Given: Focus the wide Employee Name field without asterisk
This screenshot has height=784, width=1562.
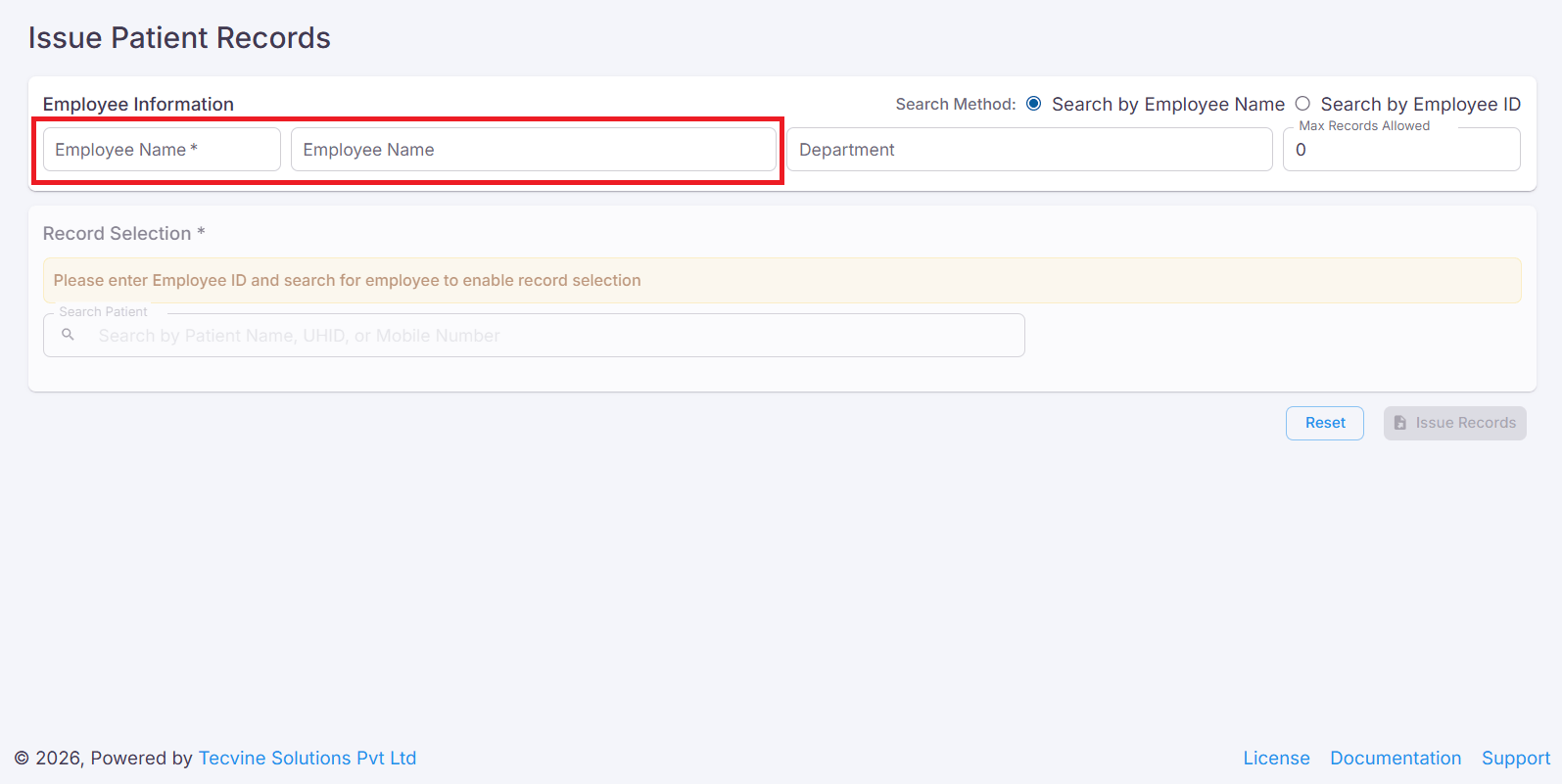Looking at the screenshot, I should tap(534, 150).
